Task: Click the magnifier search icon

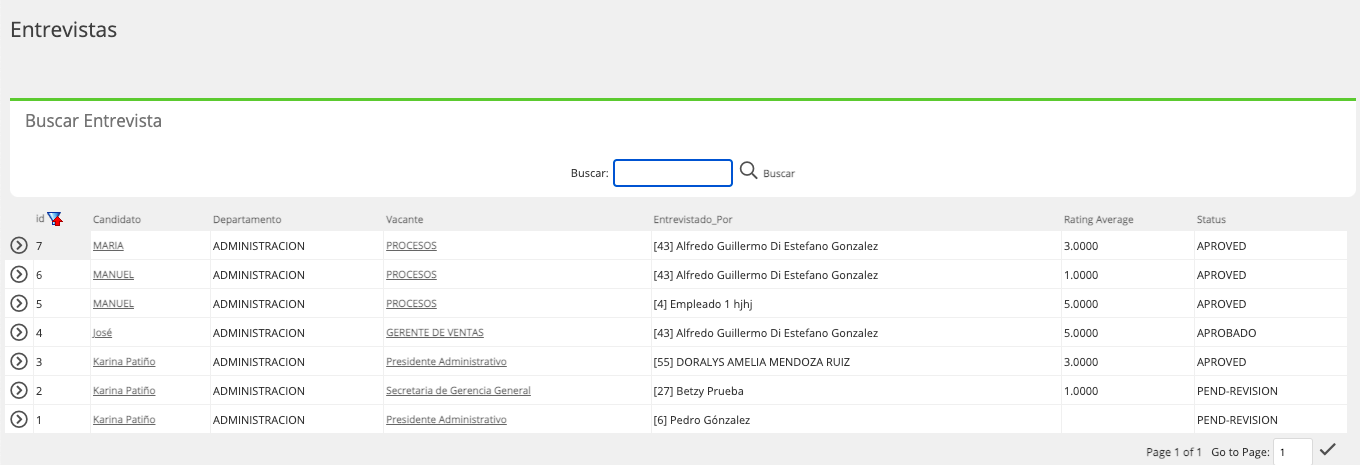Action: tap(748, 172)
